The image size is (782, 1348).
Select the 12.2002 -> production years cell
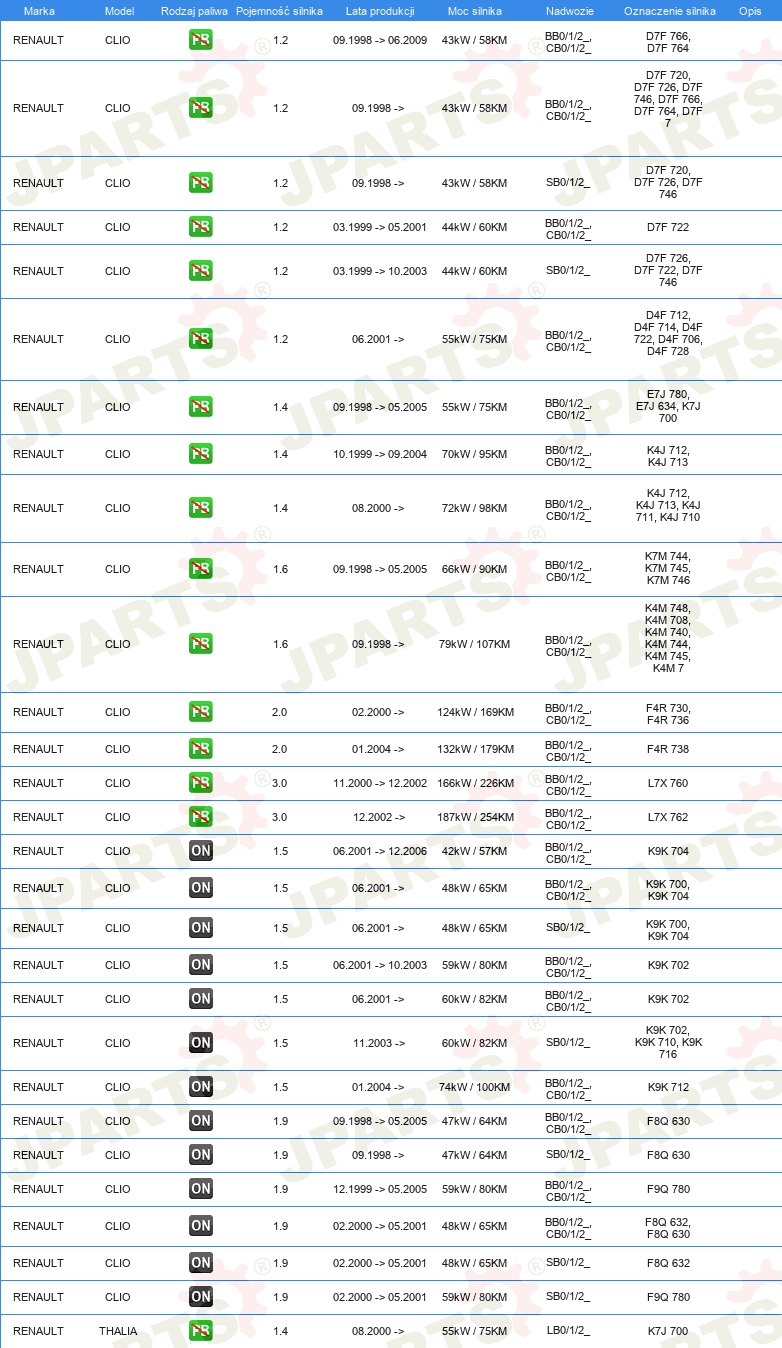[379, 817]
